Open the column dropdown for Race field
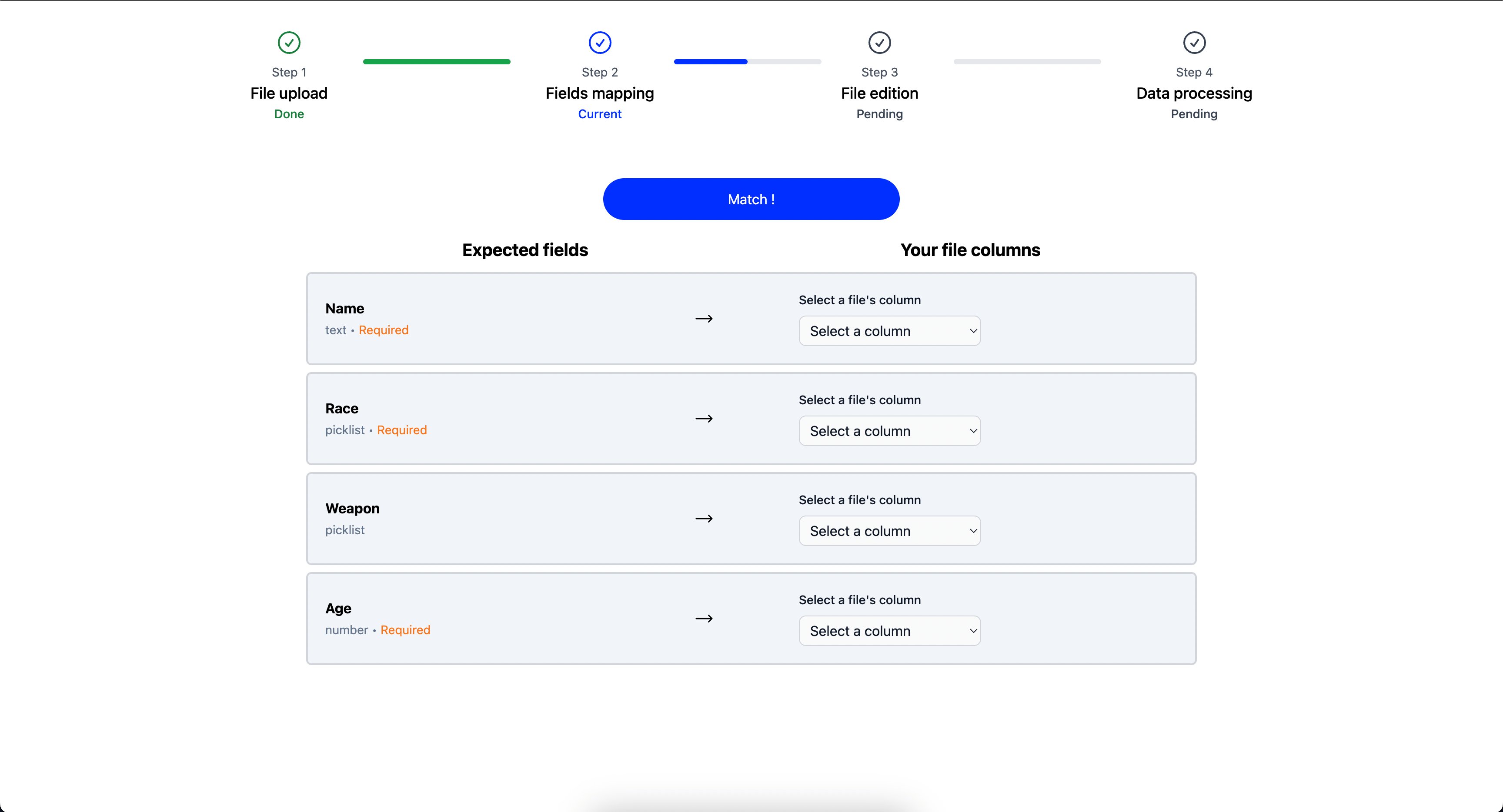The height and width of the screenshot is (812, 1503). [x=889, y=431]
